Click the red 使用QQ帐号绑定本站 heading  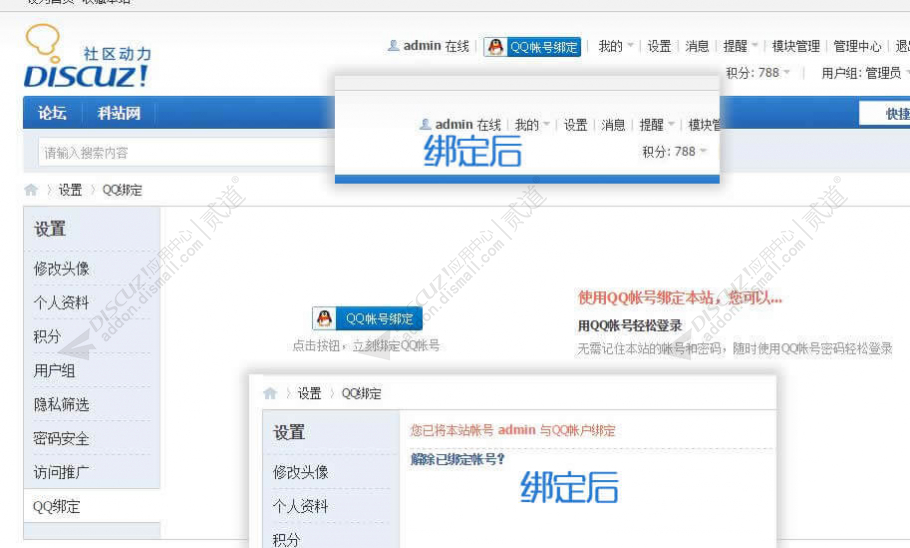tap(680, 298)
